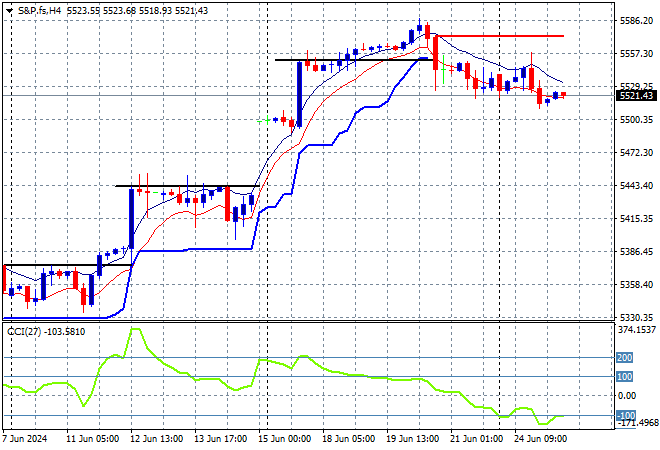This screenshot has height=450, width=660.
Task: Click the 5472.30 price axis label
Action: (x=636, y=152)
